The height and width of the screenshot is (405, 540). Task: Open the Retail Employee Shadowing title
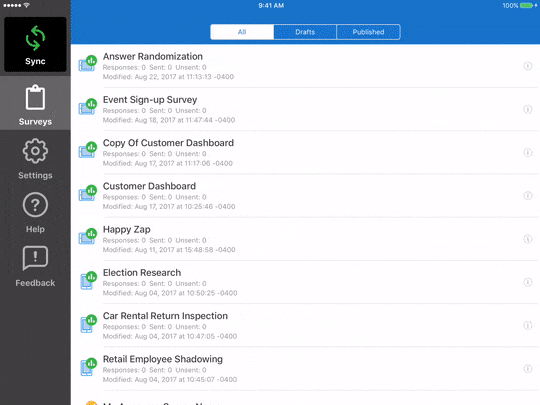(163, 359)
